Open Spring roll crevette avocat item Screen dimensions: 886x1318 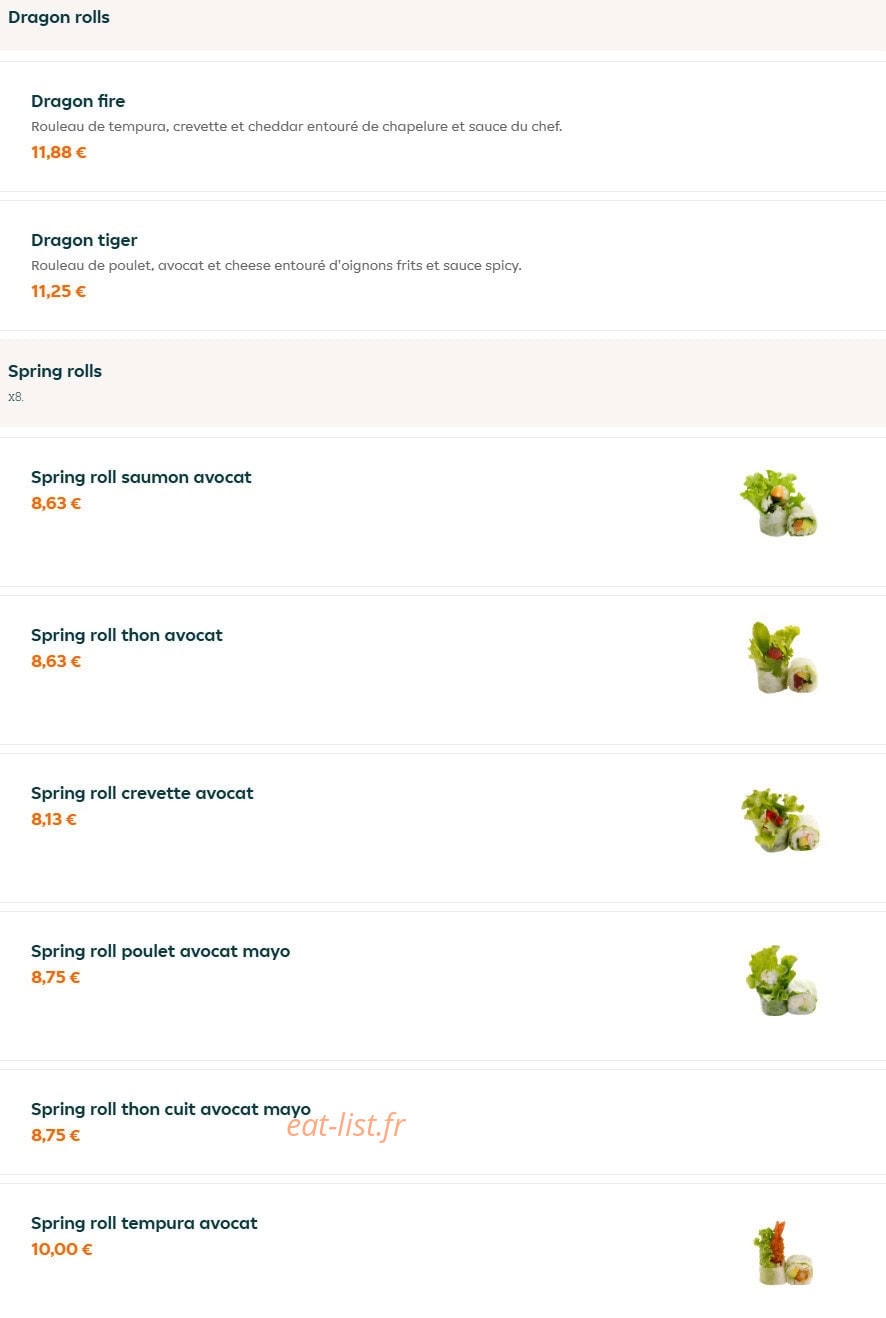point(443,828)
